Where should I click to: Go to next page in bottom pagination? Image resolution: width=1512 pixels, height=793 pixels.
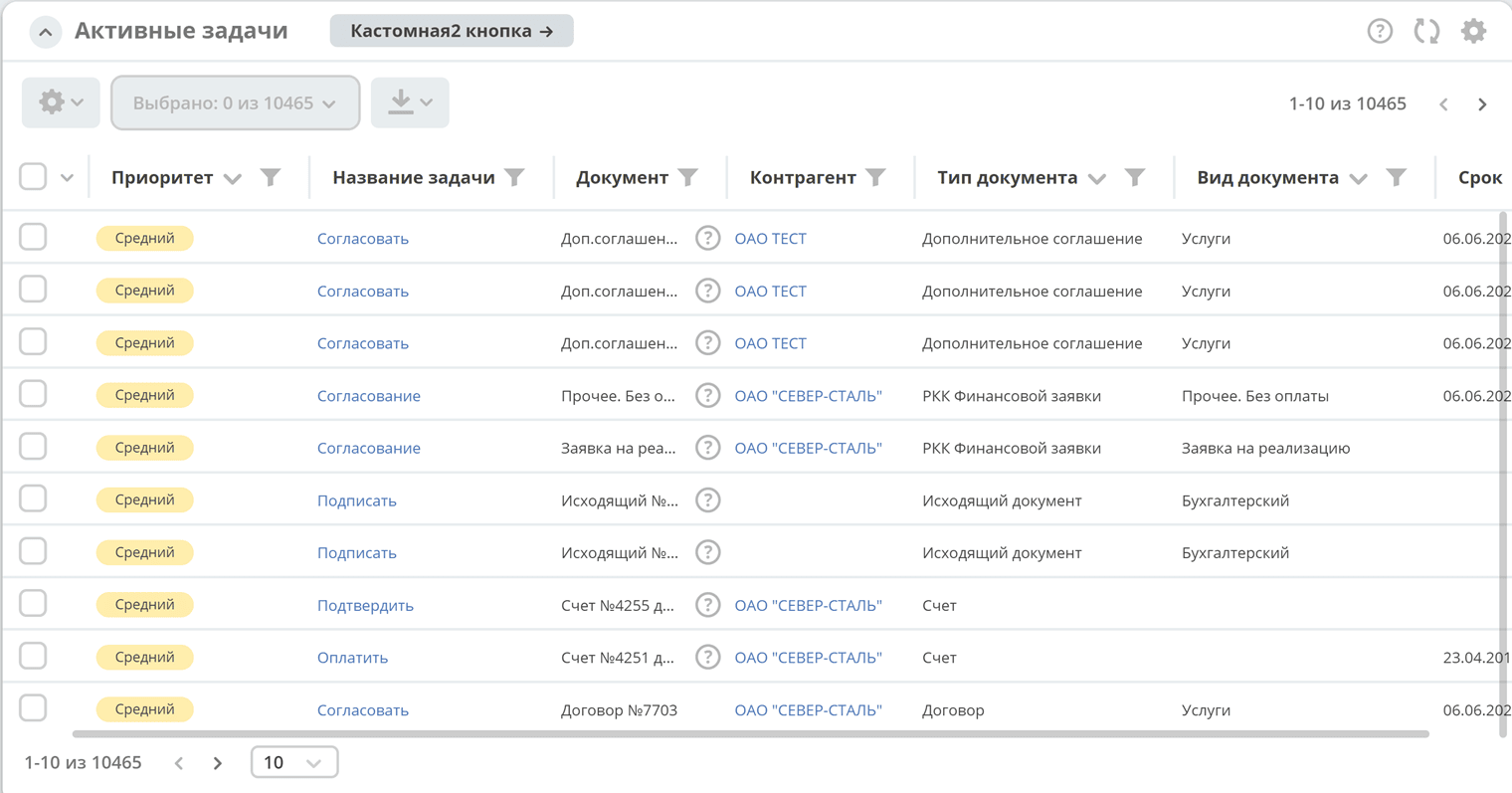click(x=218, y=763)
